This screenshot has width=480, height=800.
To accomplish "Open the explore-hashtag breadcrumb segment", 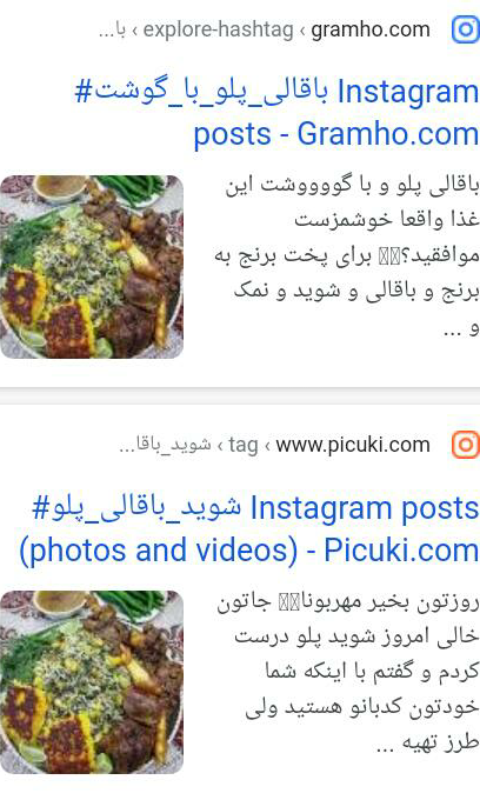I will [218, 30].
